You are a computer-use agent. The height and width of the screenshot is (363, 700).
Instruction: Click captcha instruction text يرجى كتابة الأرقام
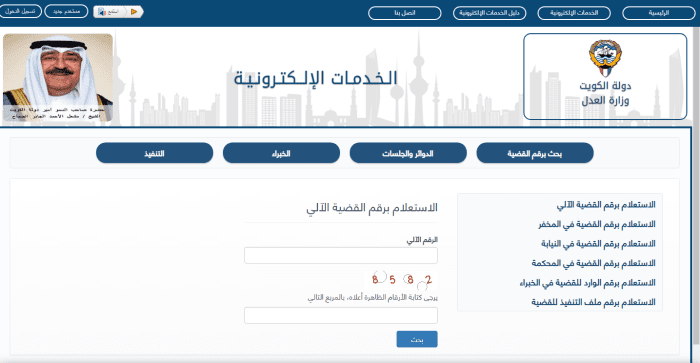[x=372, y=298]
